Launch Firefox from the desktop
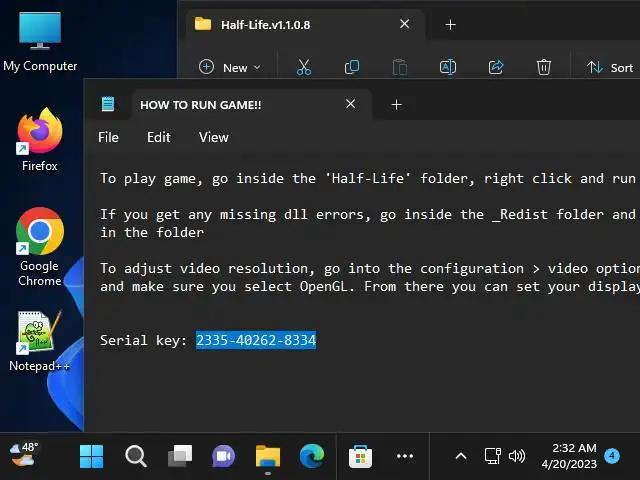640x480 pixels. click(40, 139)
